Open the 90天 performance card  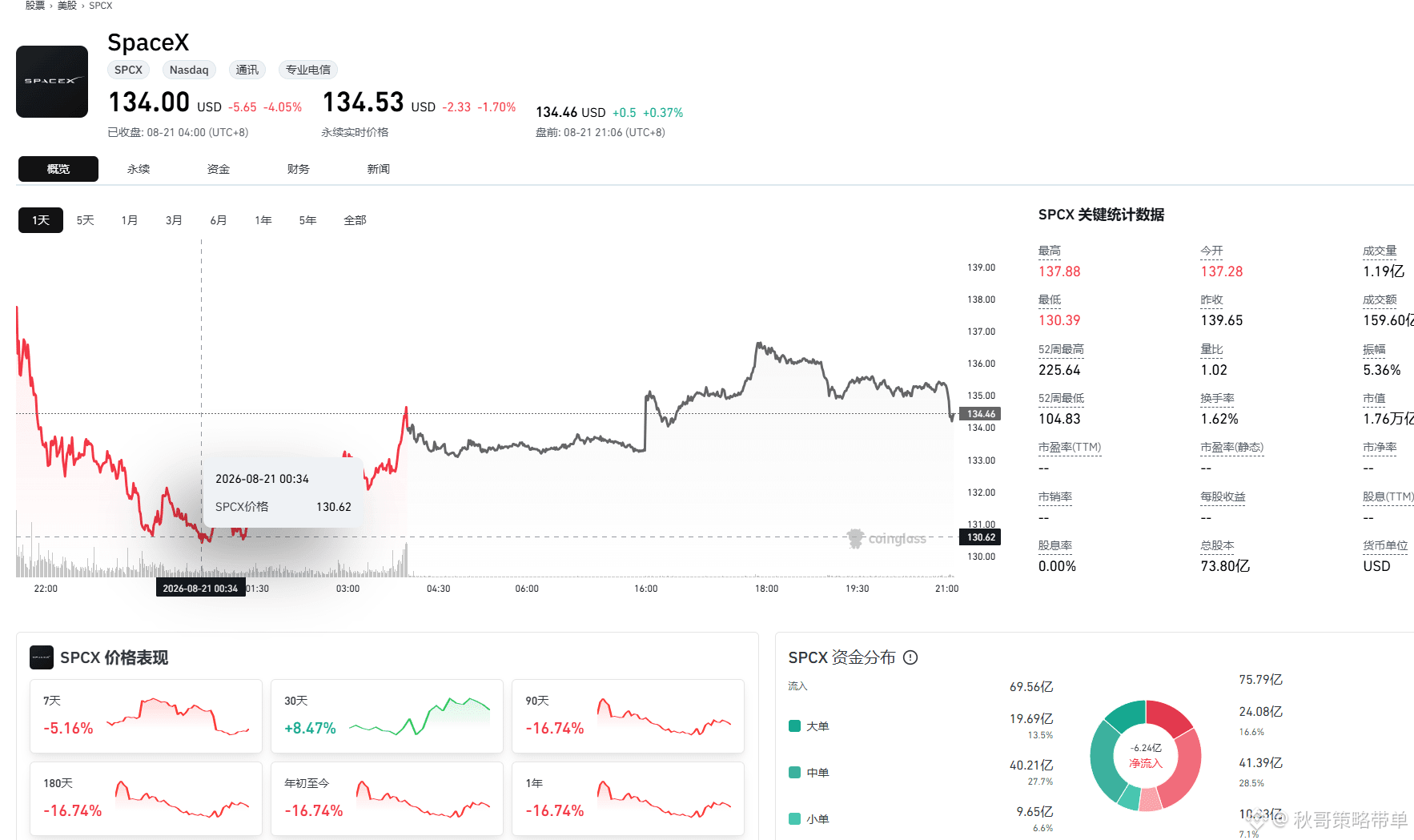click(x=628, y=716)
